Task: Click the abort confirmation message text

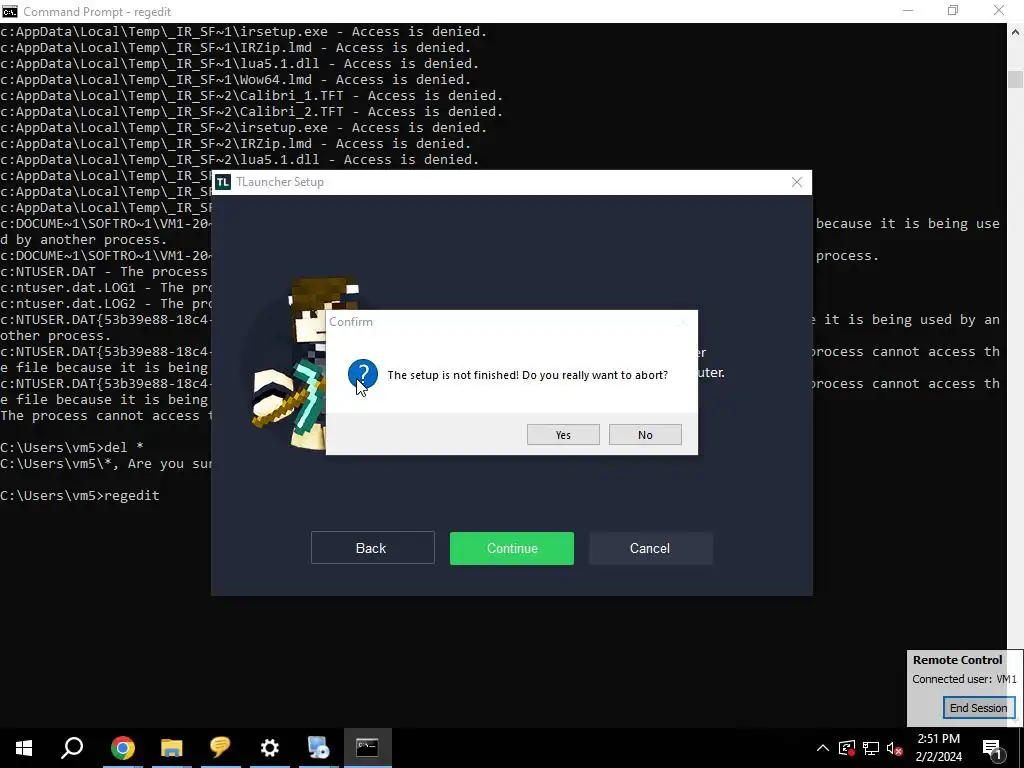Action: point(528,375)
